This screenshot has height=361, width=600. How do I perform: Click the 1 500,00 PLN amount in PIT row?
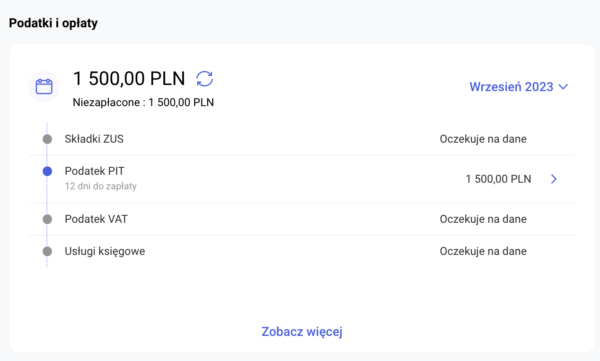coord(498,179)
